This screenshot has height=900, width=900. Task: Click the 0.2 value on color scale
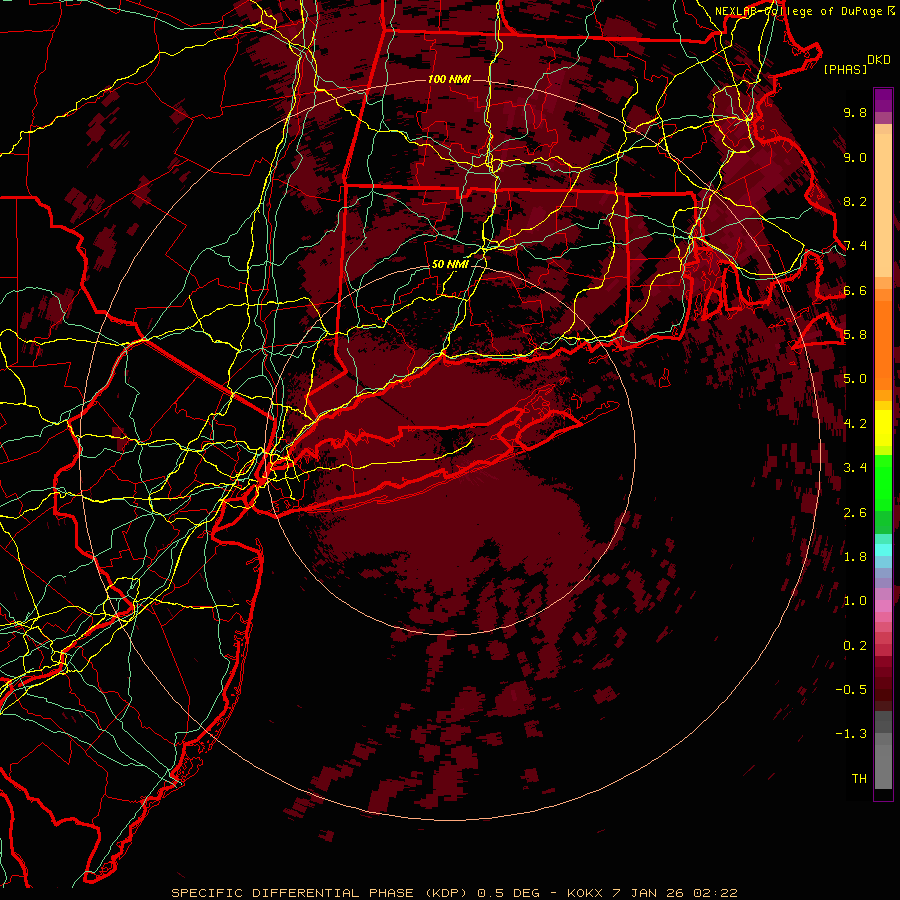(855, 646)
